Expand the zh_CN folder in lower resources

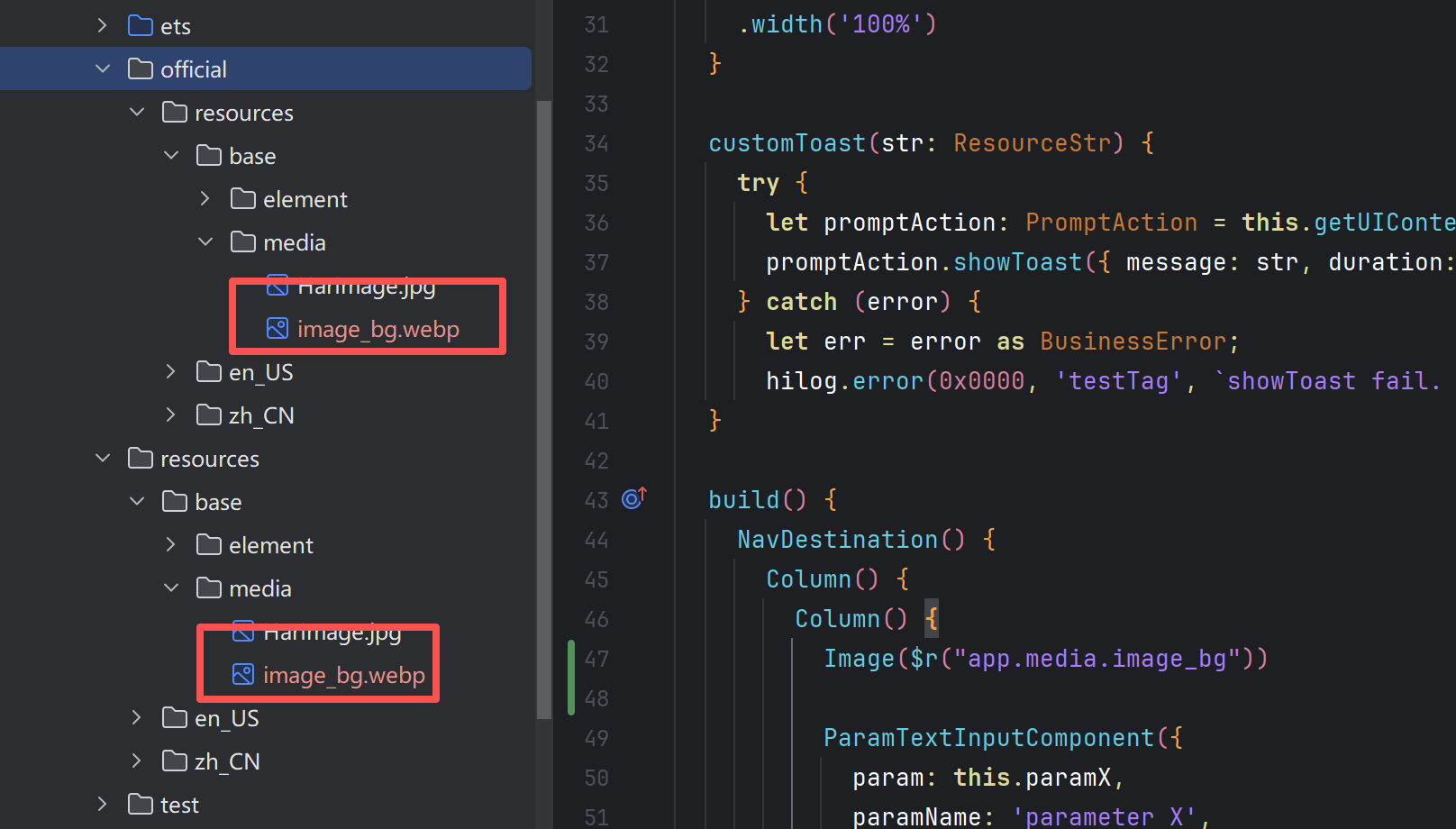(137, 761)
